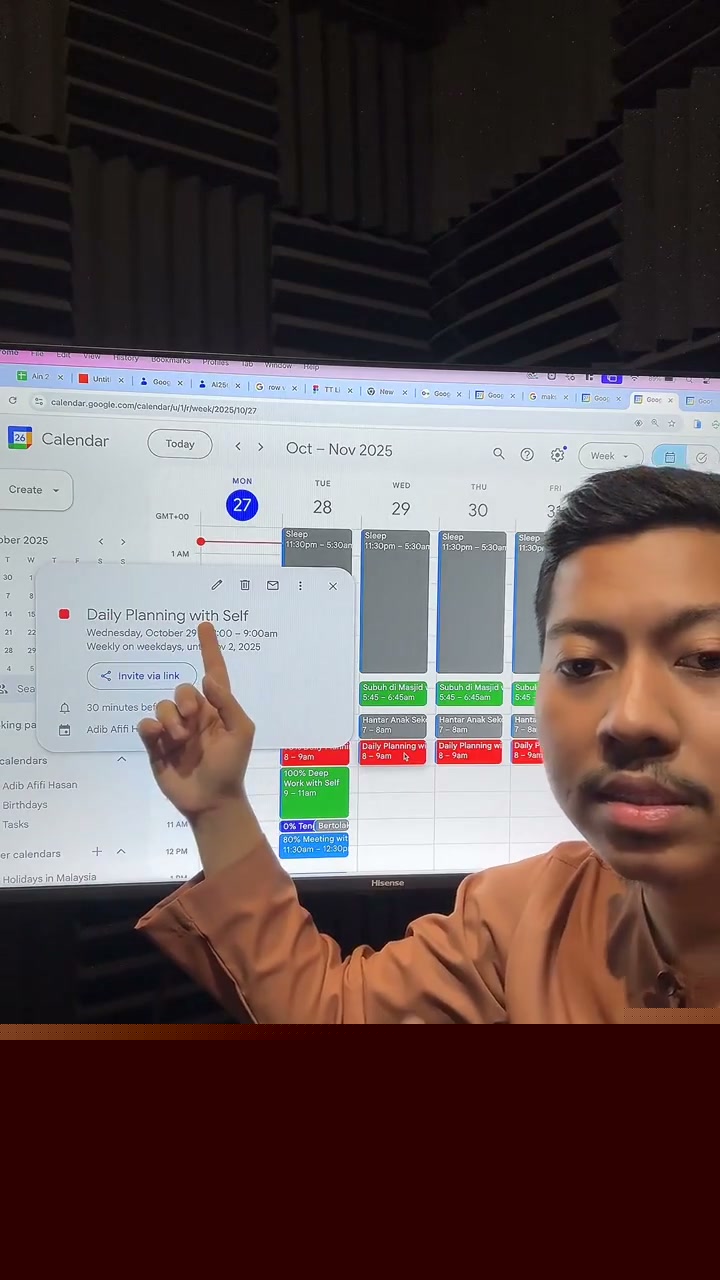This screenshot has height=1280, width=720.
Task: Click the browser address bar URL
Action: click(x=153, y=406)
